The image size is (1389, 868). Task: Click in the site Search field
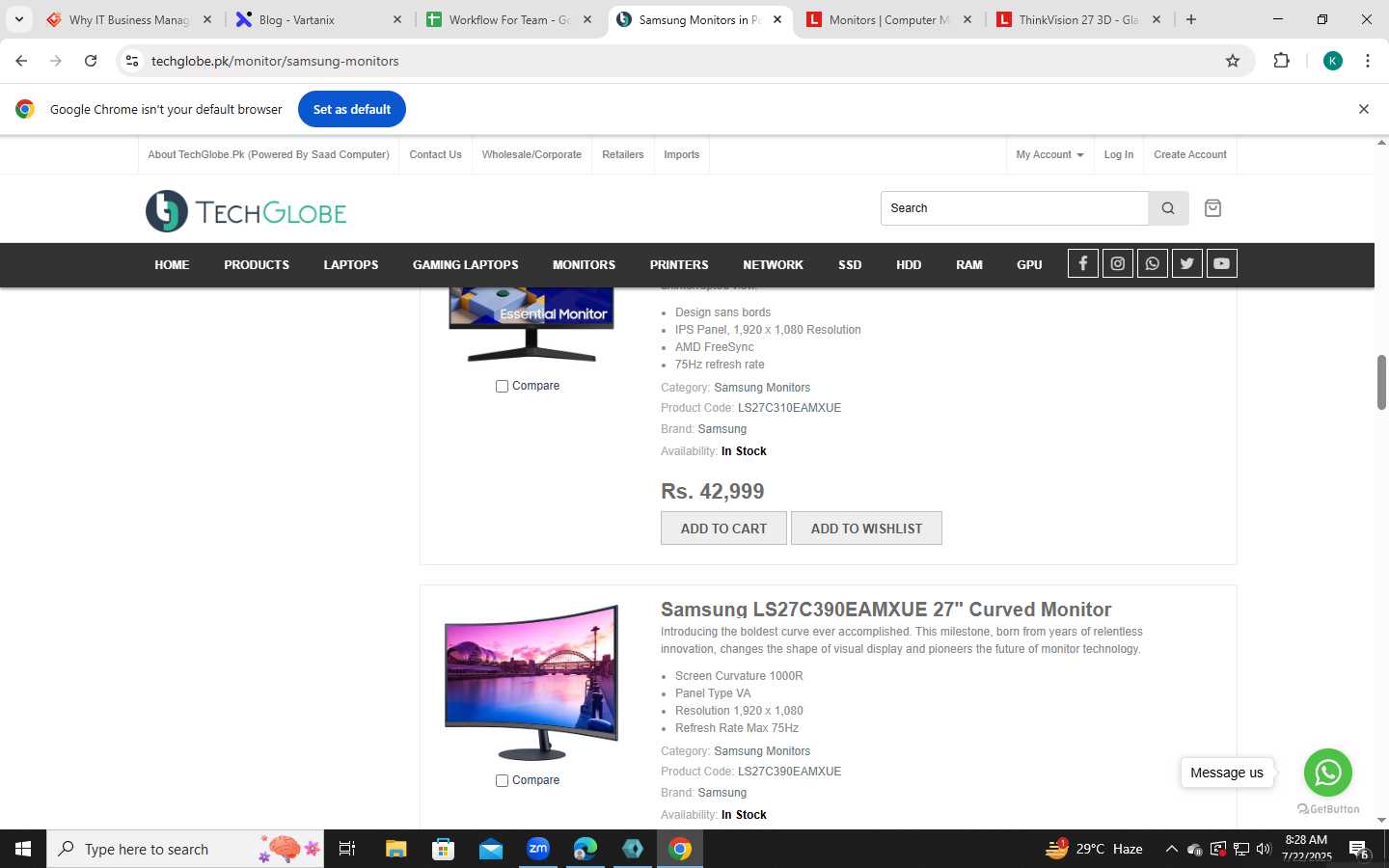pyautogui.click(x=1014, y=208)
